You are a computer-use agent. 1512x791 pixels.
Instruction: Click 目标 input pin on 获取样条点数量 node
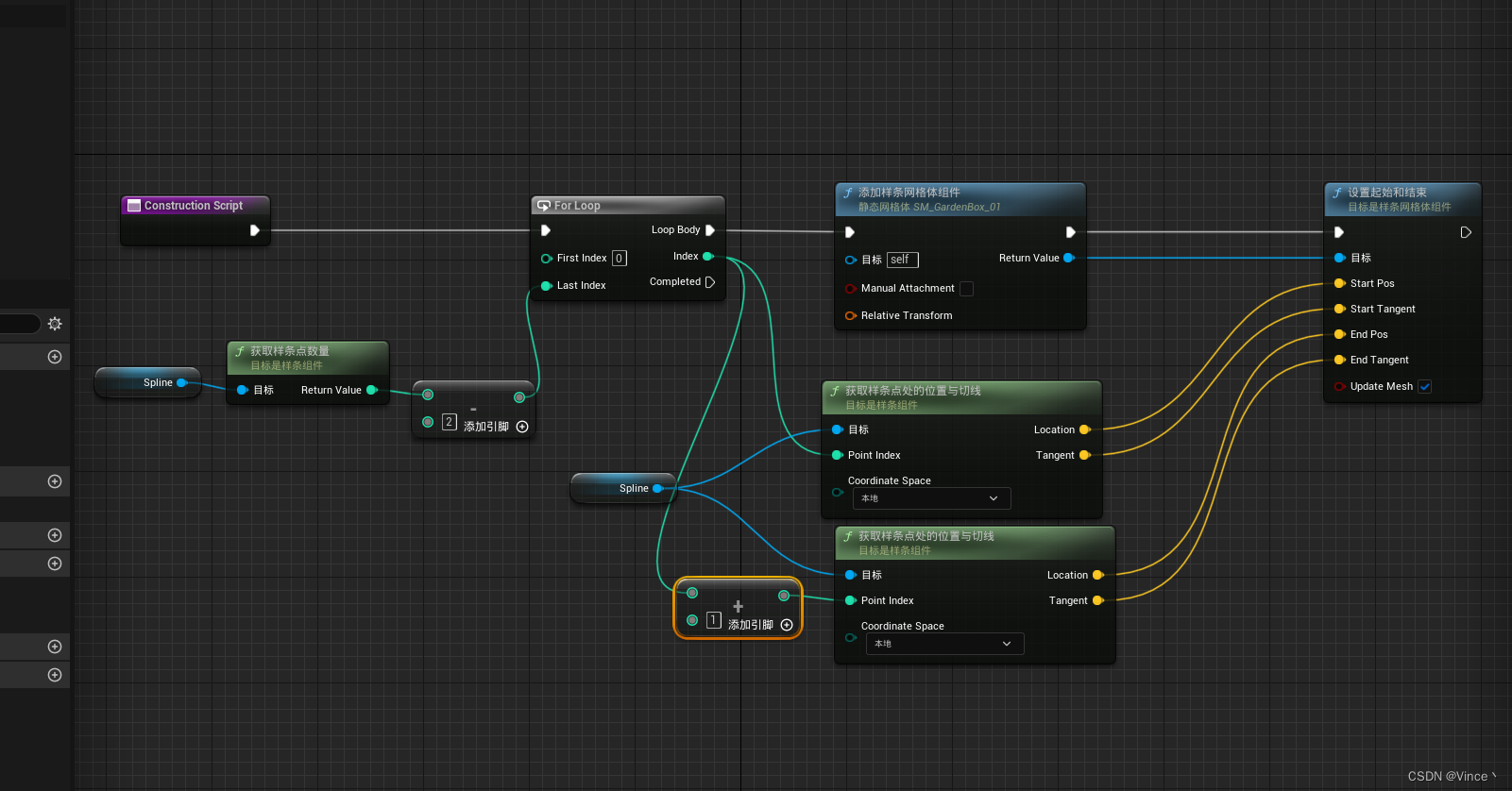pyautogui.click(x=242, y=390)
